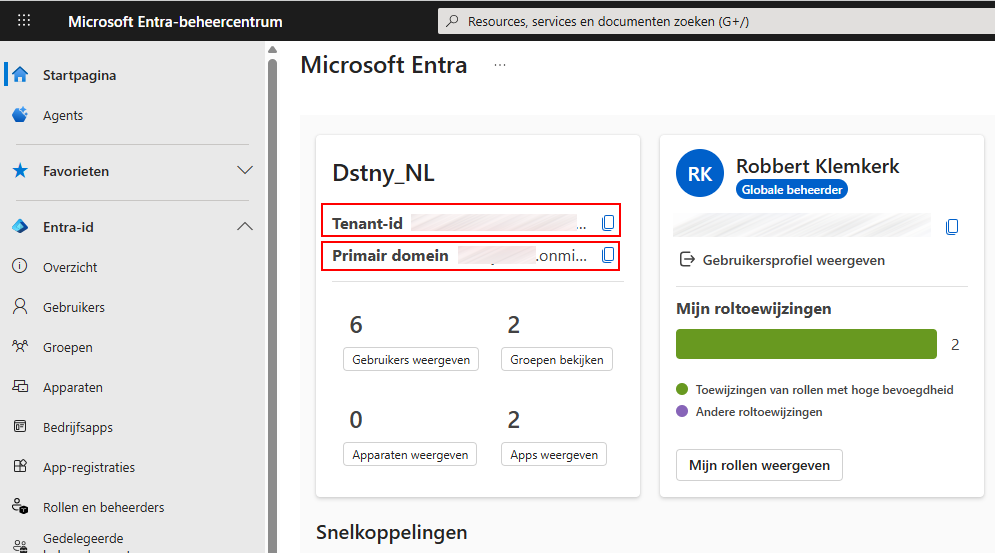The image size is (995, 553).
Task: Copy the Tenant-id value
Action: click(608, 223)
